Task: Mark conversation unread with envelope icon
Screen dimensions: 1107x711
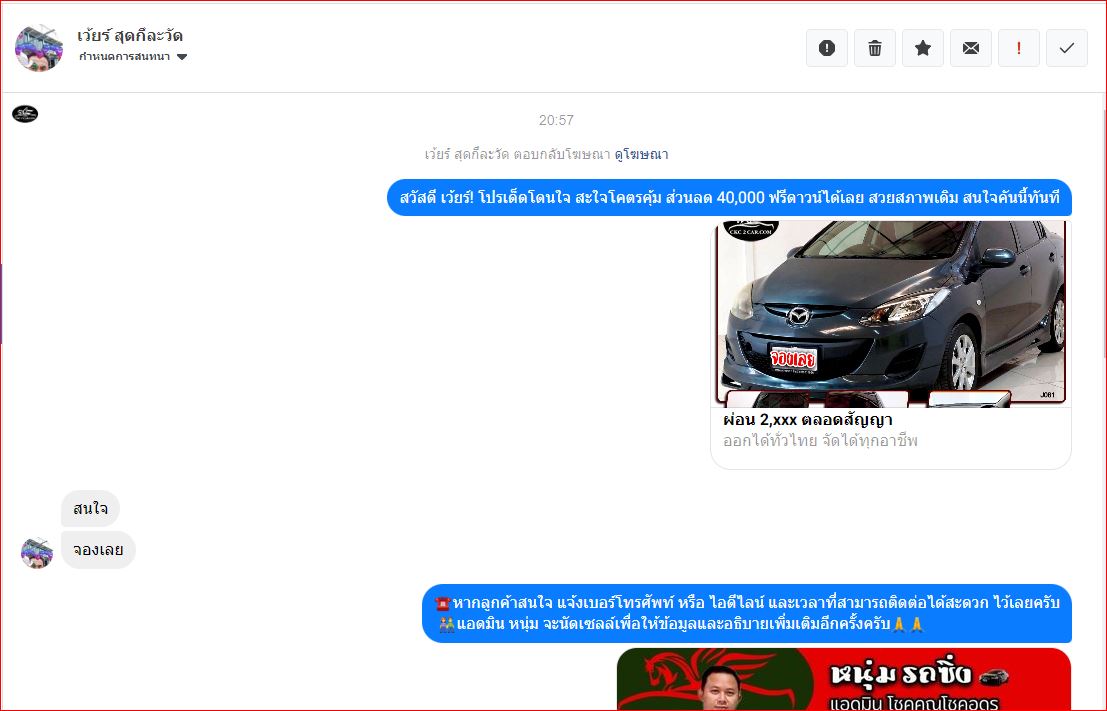Action: click(971, 48)
